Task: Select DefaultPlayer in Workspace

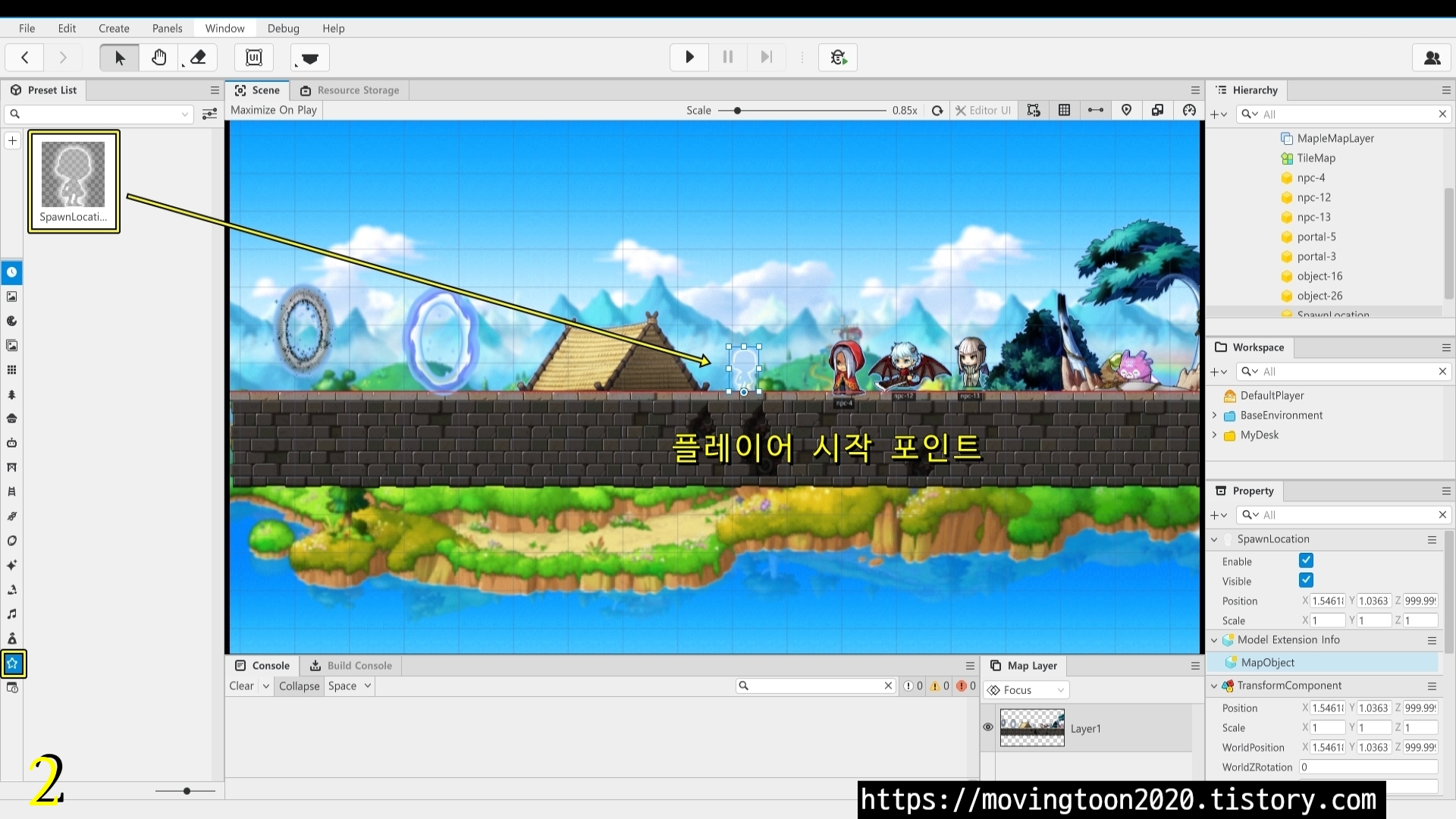Action: (1272, 395)
